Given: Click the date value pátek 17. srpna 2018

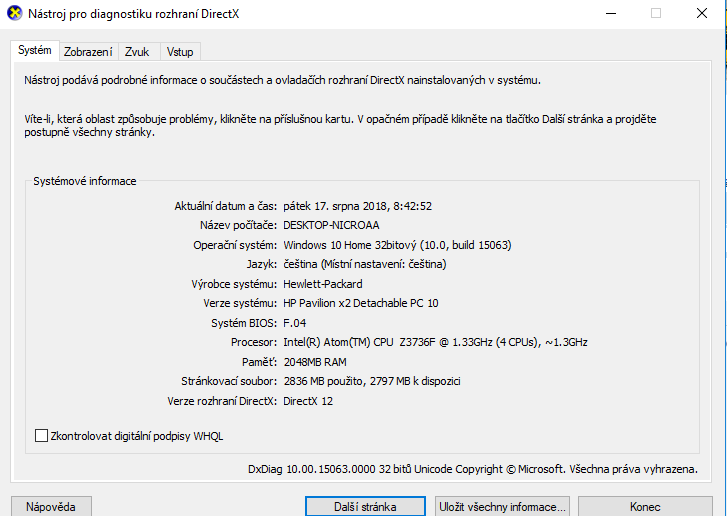Looking at the screenshot, I should tap(357, 206).
